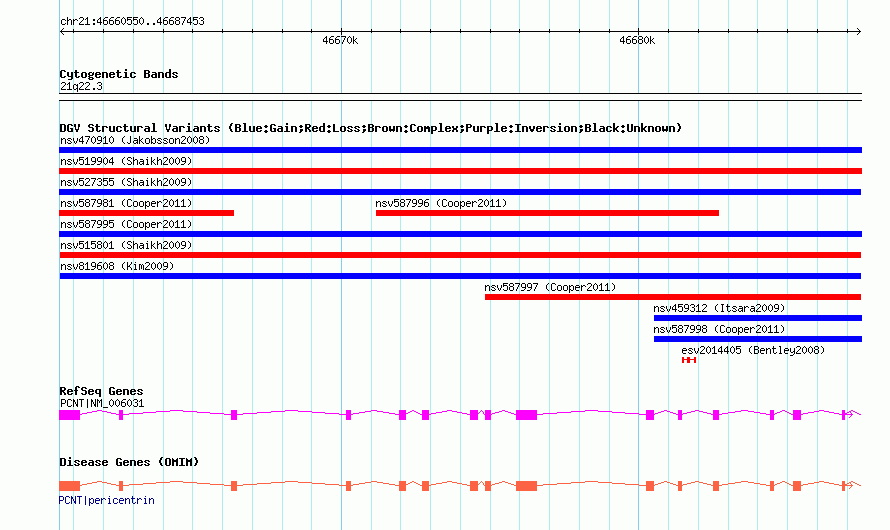890x530 pixels.
Task: Click the left arrowhead of the ruler
Action: click(x=62, y=31)
